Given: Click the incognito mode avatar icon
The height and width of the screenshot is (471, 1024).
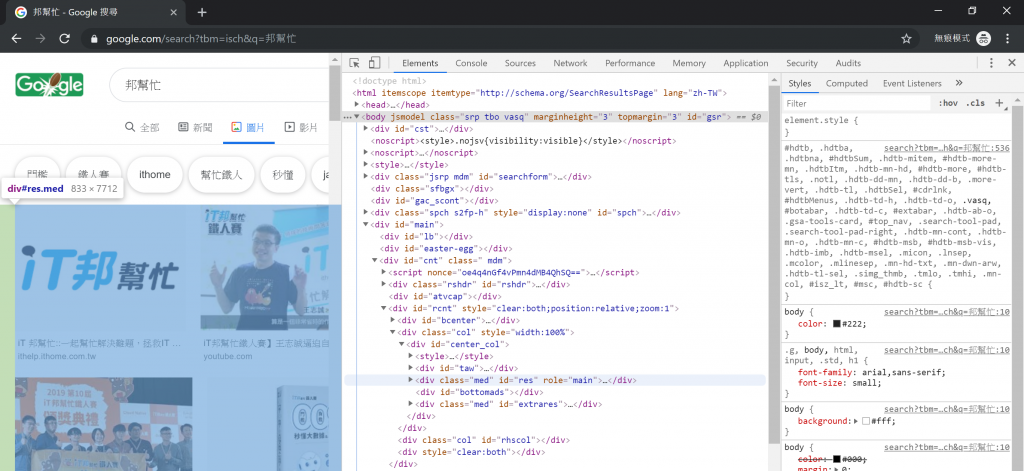Looking at the screenshot, I should [984, 39].
